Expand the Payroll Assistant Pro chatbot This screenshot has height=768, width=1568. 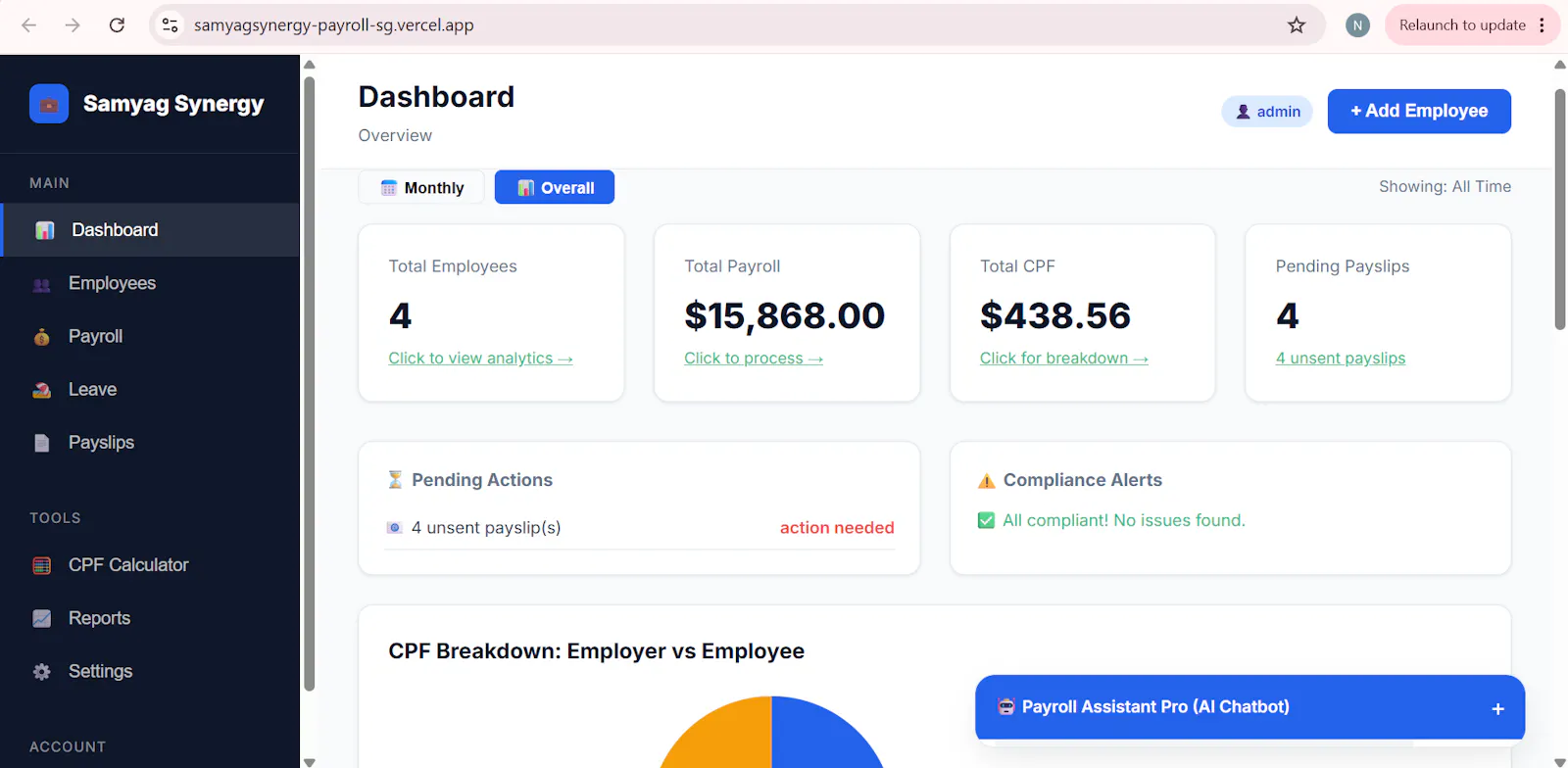tap(1249, 707)
